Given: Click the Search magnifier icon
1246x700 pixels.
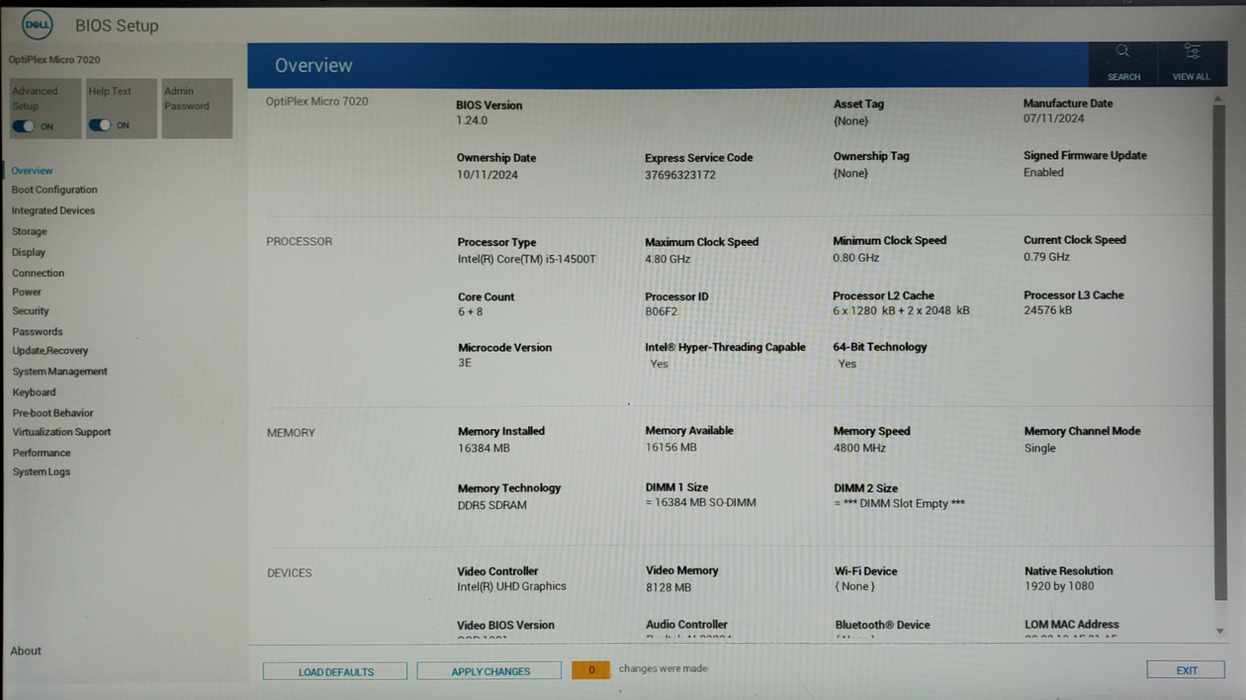Looking at the screenshot, I should click(x=1122, y=52).
